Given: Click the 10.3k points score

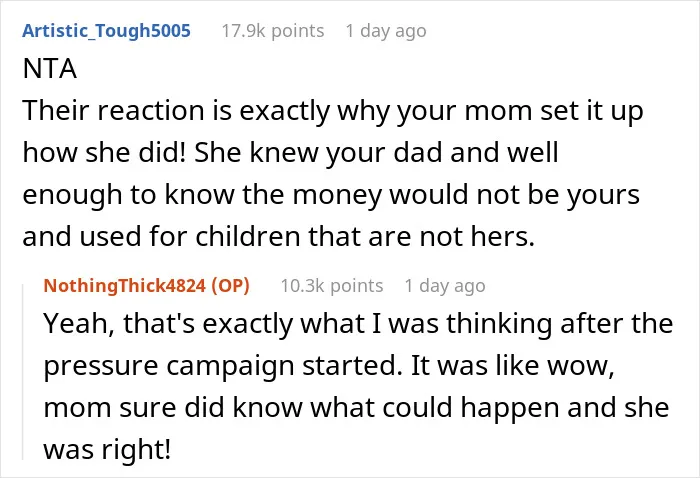Looking at the screenshot, I should pyautogui.click(x=332, y=286).
